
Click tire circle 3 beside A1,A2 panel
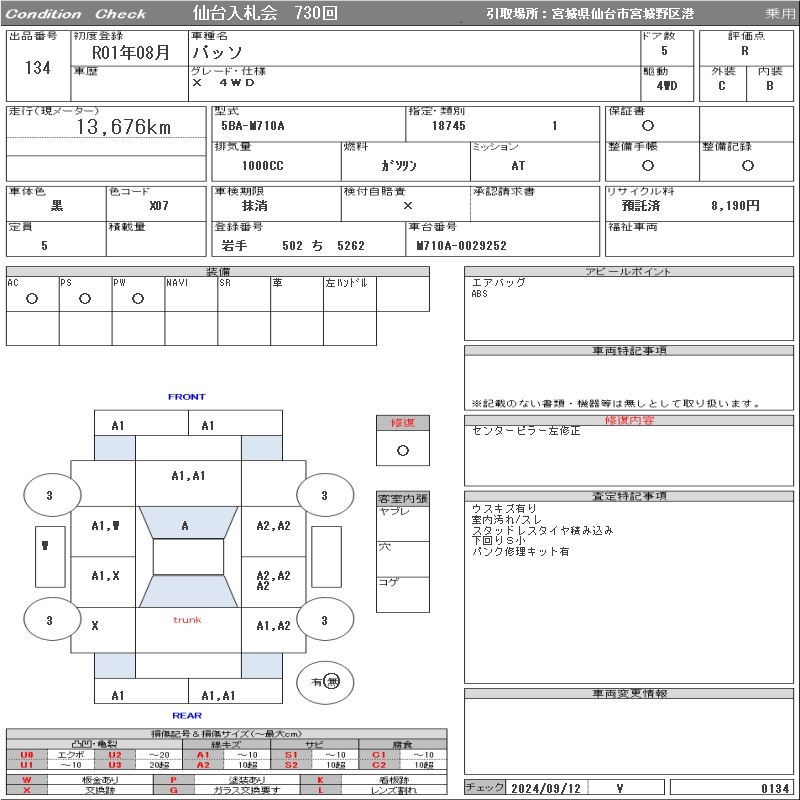[325, 620]
